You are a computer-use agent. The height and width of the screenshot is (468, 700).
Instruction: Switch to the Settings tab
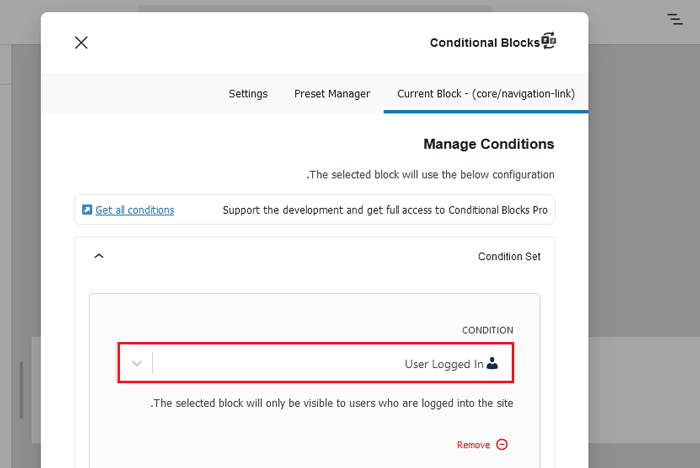[248, 94]
